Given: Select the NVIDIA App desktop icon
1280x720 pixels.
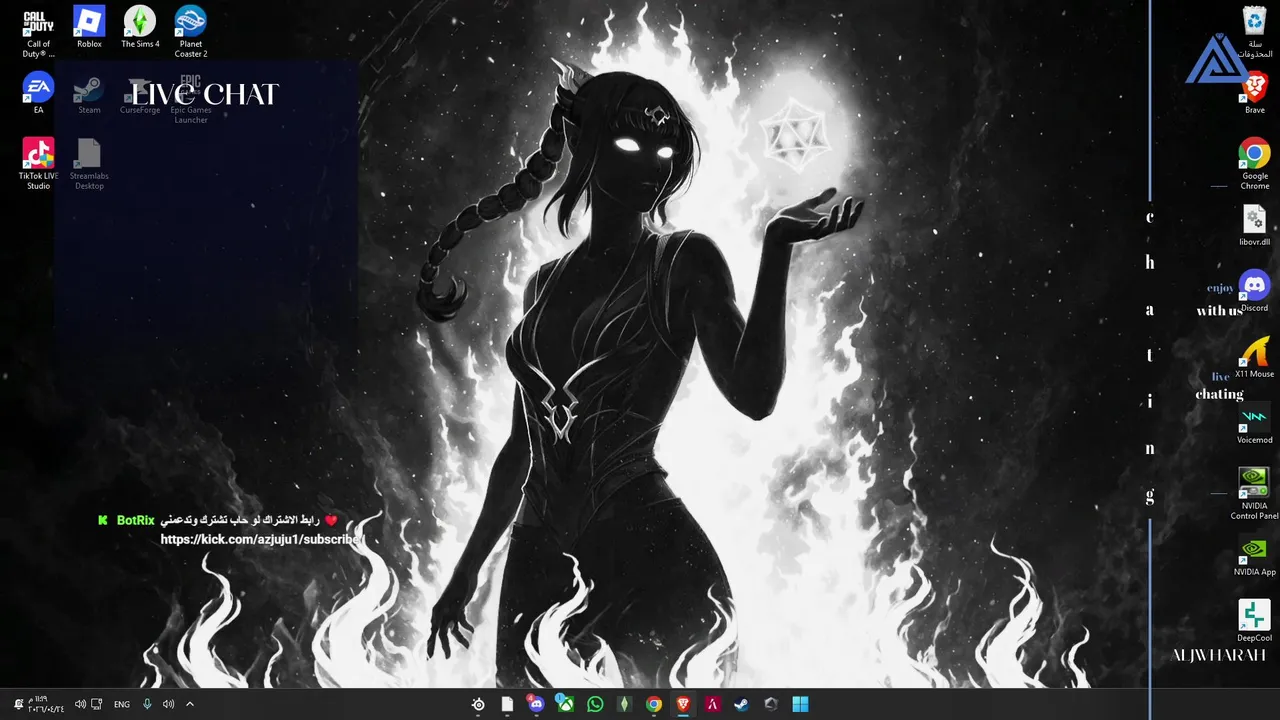Looking at the screenshot, I should pyautogui.click(x=1254, y=556).
